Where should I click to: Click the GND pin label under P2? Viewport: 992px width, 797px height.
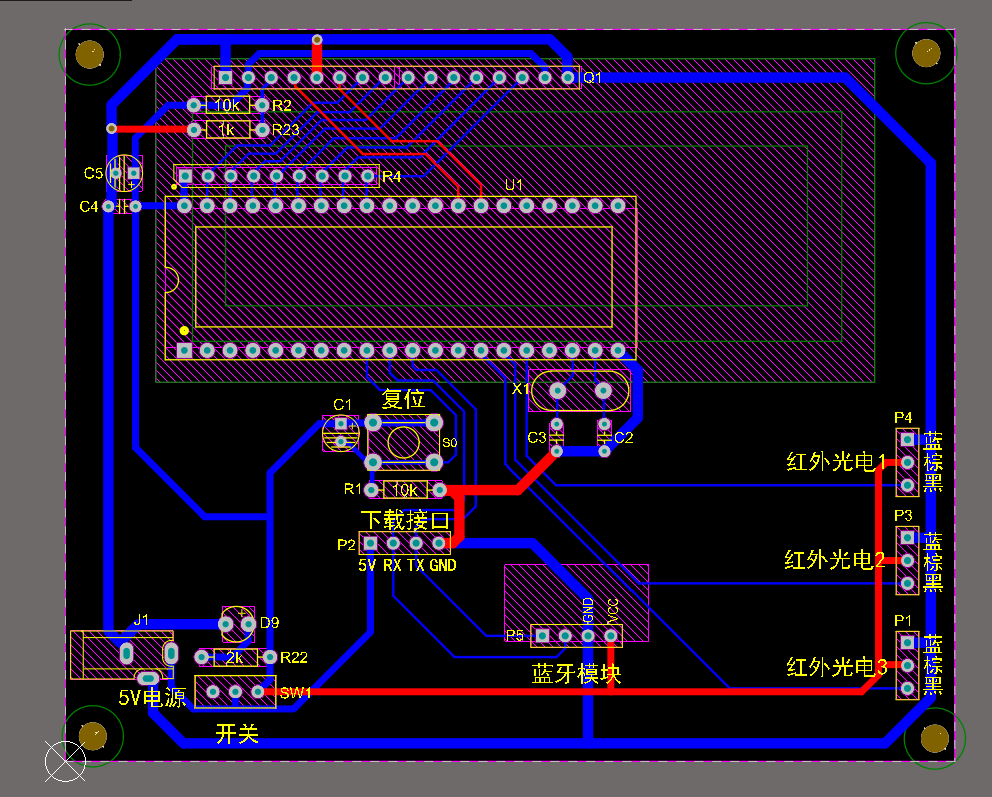click(443, 565)
